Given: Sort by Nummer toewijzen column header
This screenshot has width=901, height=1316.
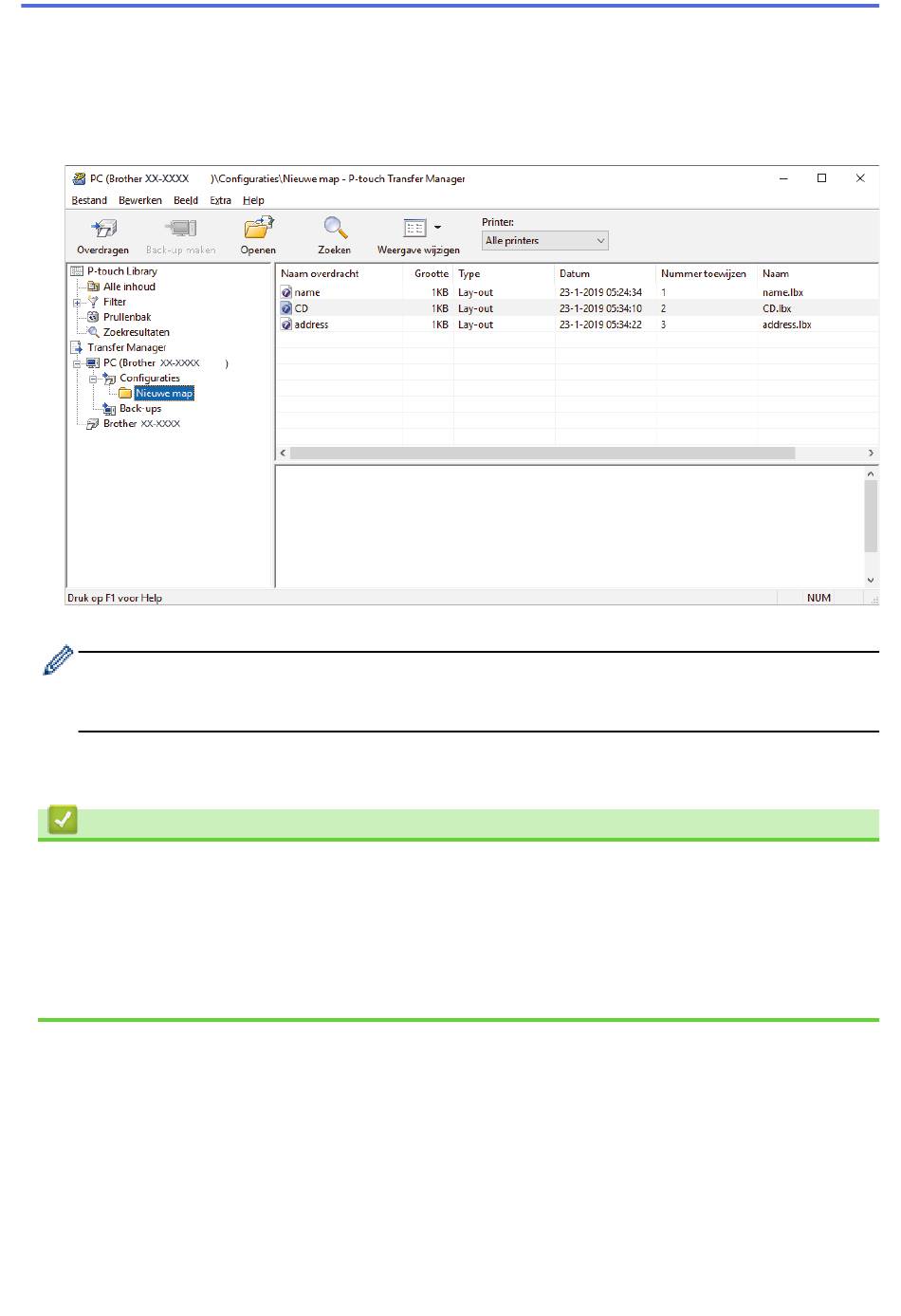Looking at the screenshot, I should [x=708, y=273].
